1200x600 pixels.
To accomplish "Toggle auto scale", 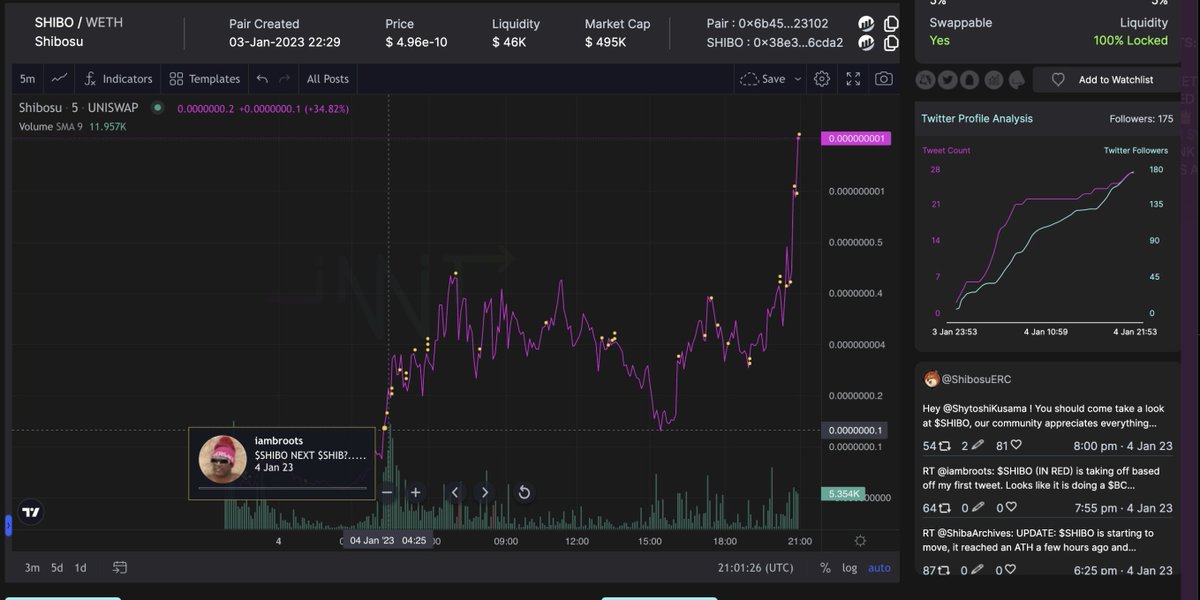I will click(x=879, y=568).
